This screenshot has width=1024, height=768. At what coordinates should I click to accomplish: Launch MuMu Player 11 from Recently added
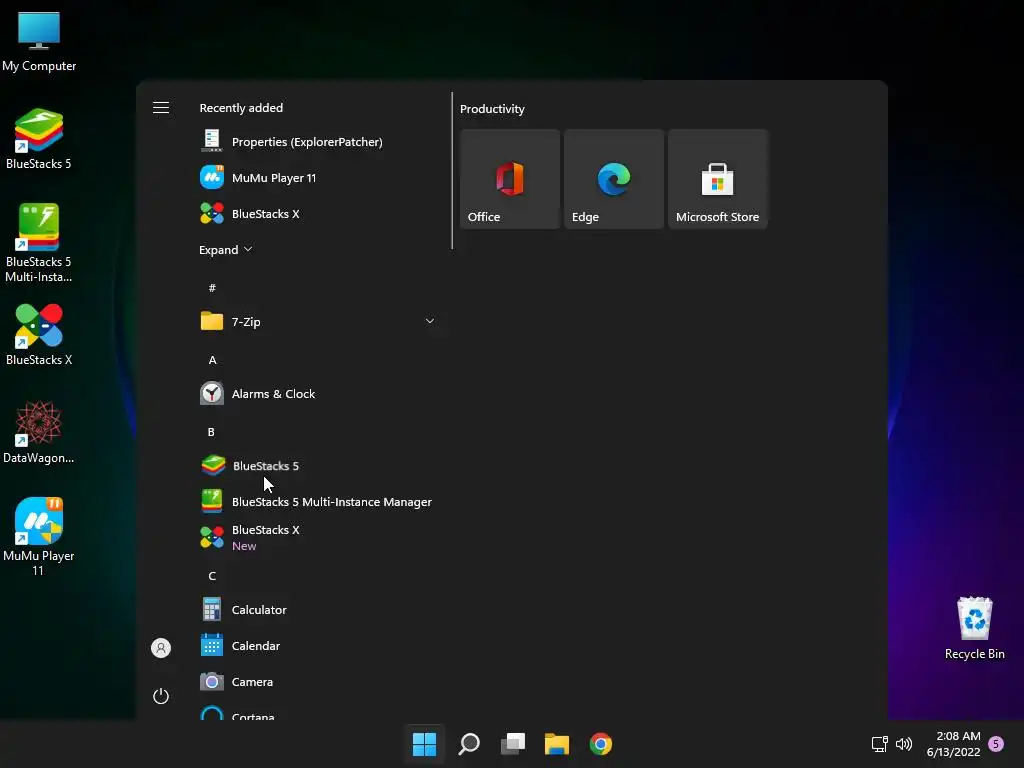[x=318, y=178]
